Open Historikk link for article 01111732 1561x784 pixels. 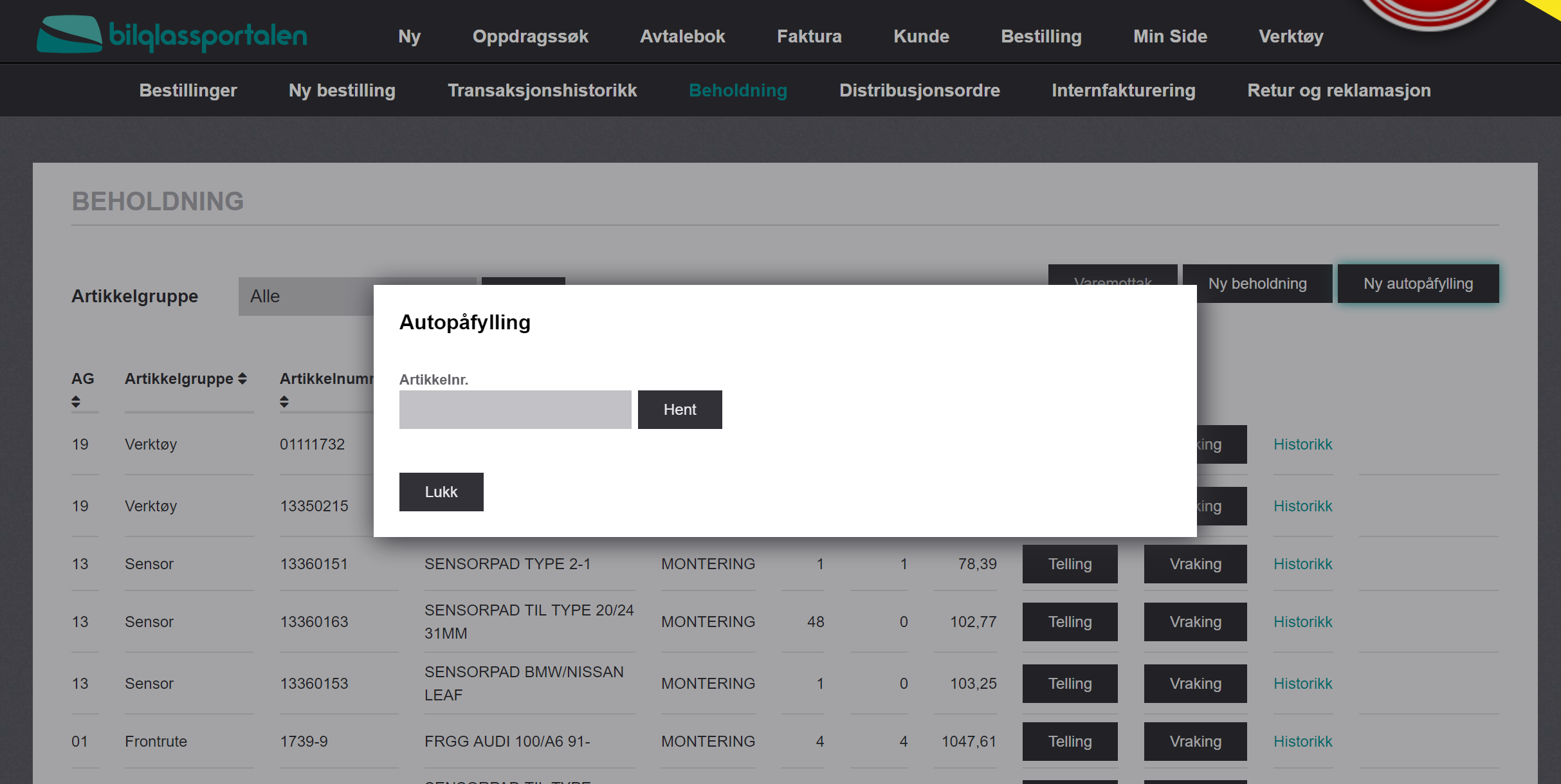[1302, 444]
